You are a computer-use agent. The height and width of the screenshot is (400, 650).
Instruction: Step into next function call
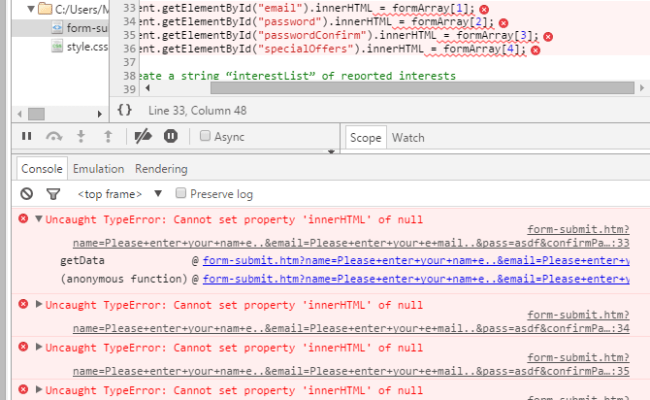pyautogui.click(x=81, y=136)
